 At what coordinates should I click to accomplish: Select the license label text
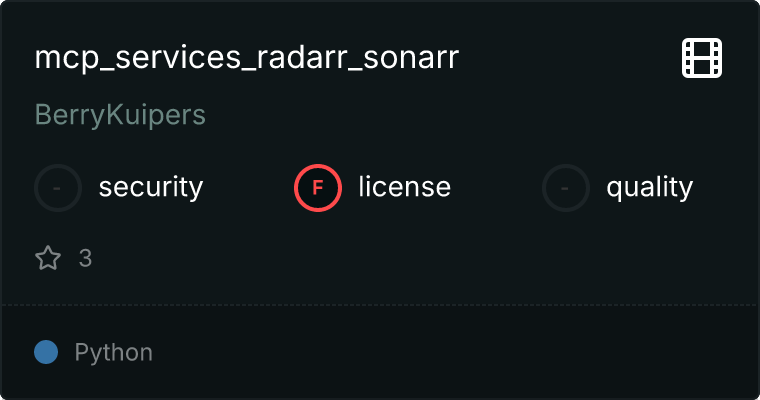[x=404, y=187]
